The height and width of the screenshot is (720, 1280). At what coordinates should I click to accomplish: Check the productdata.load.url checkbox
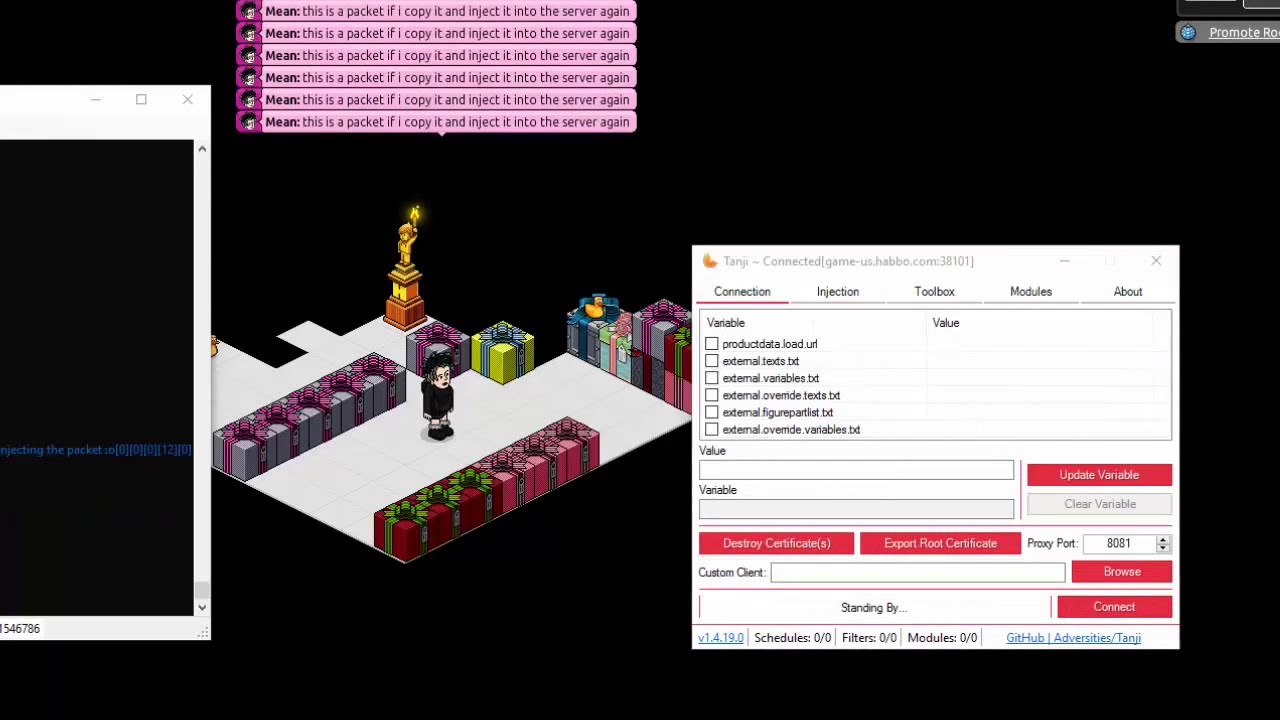coord(711,344)
